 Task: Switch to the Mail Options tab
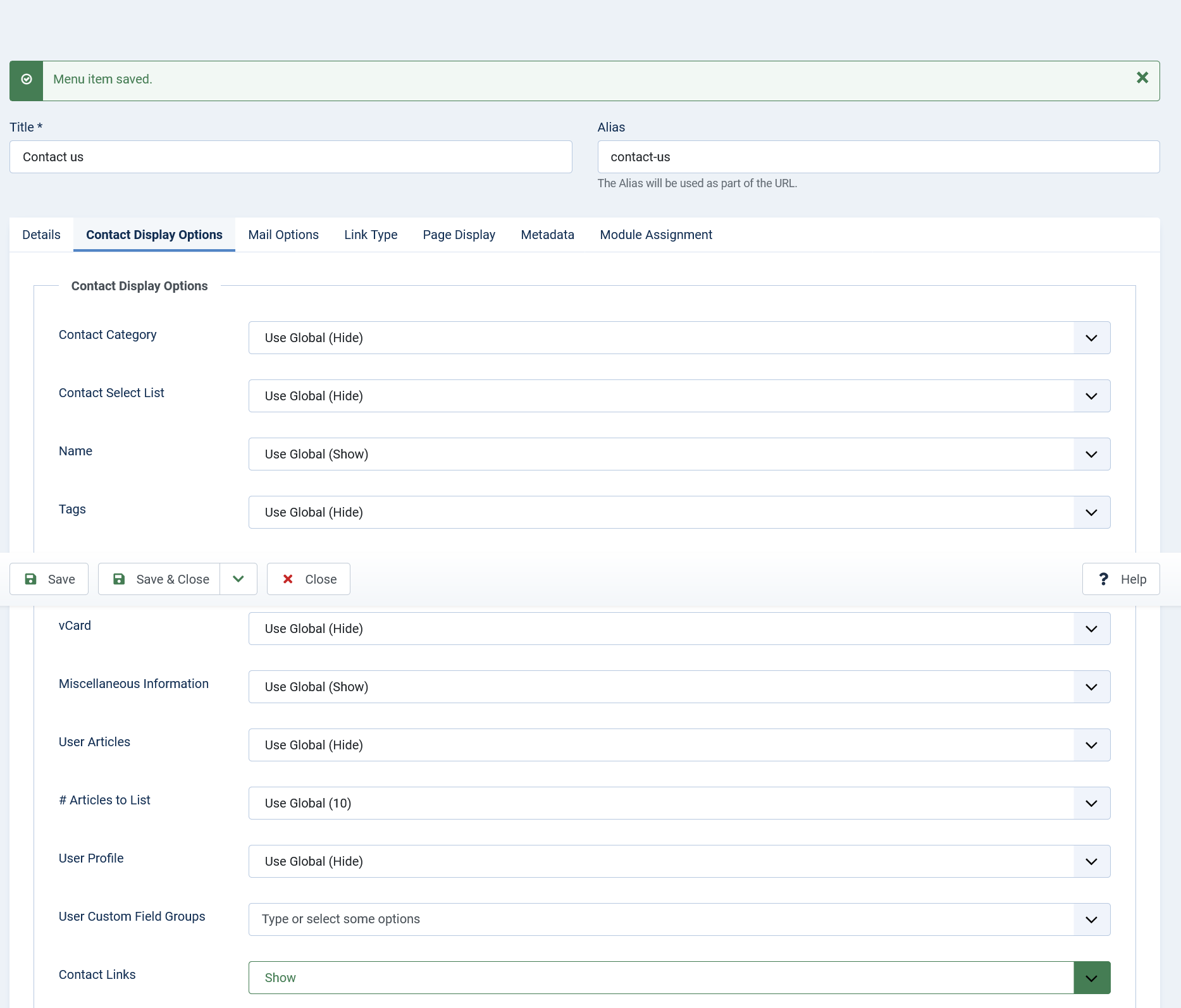[283, 235]
